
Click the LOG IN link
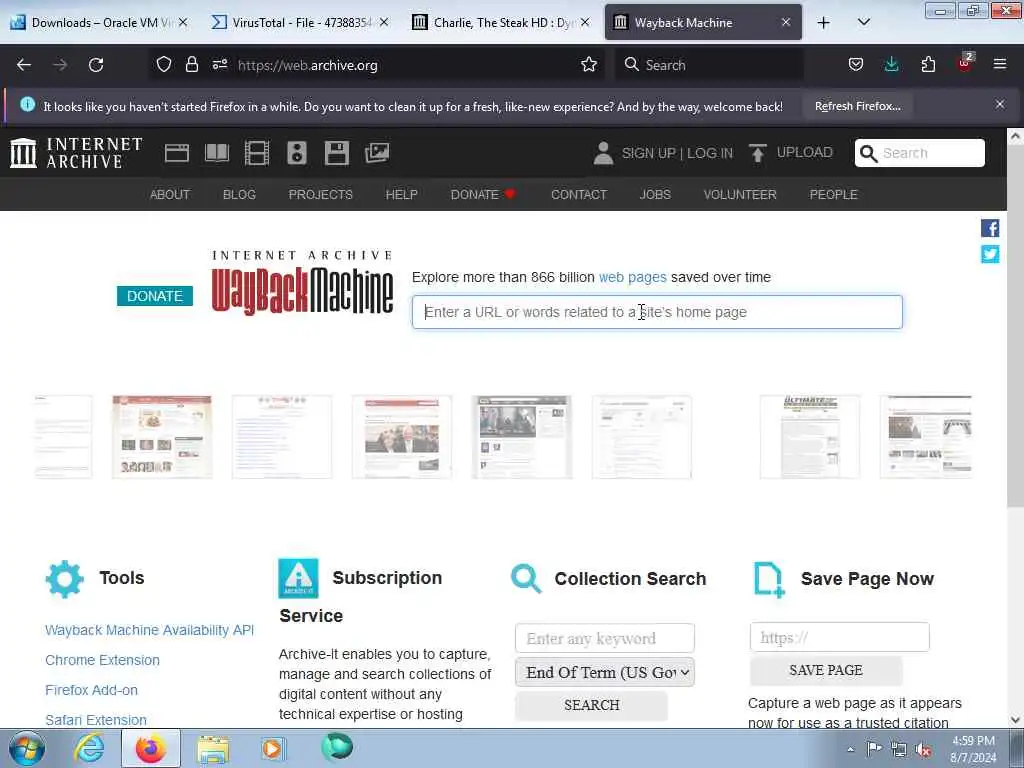(710, 153)
